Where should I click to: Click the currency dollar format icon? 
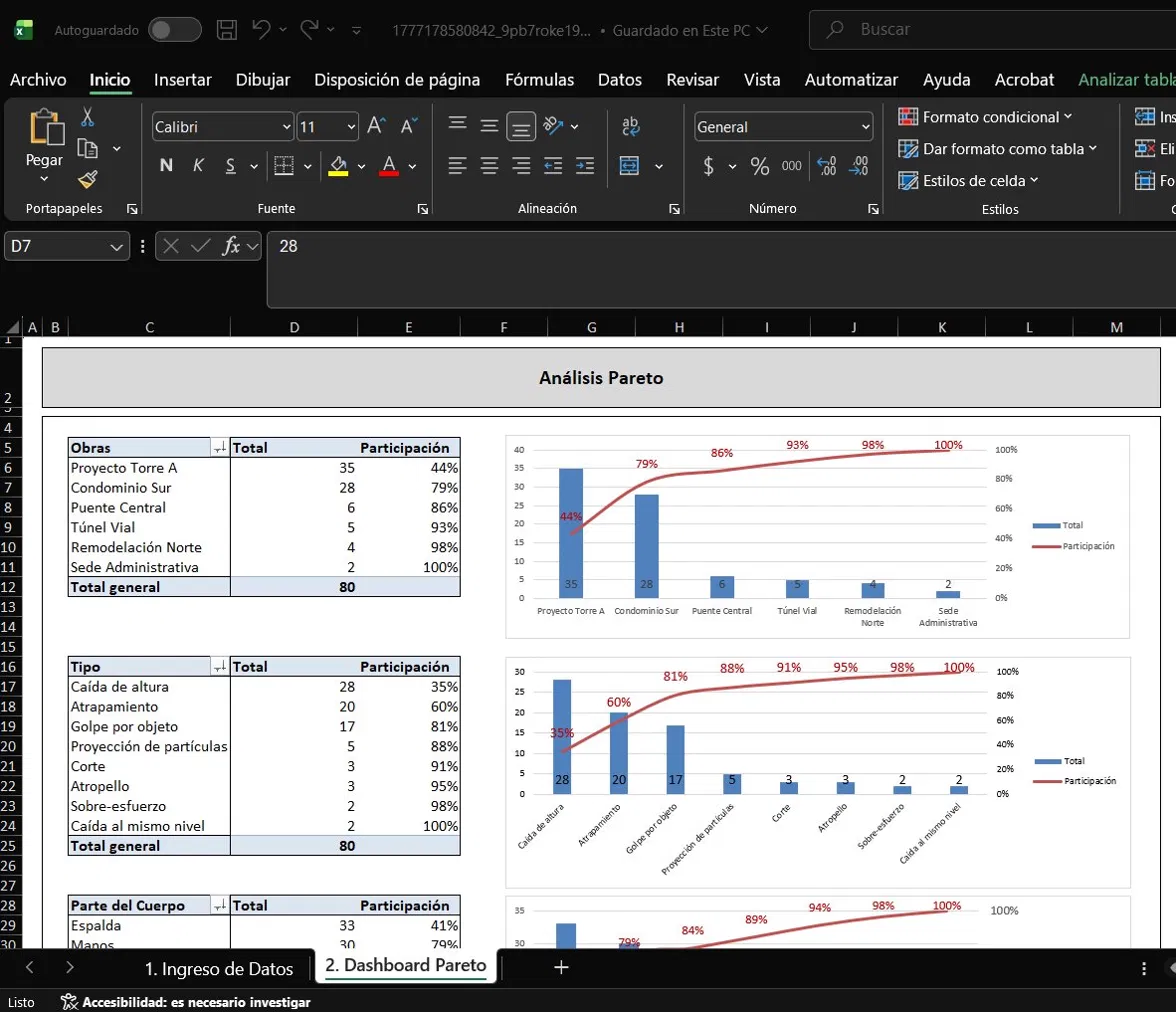point(708,166)
